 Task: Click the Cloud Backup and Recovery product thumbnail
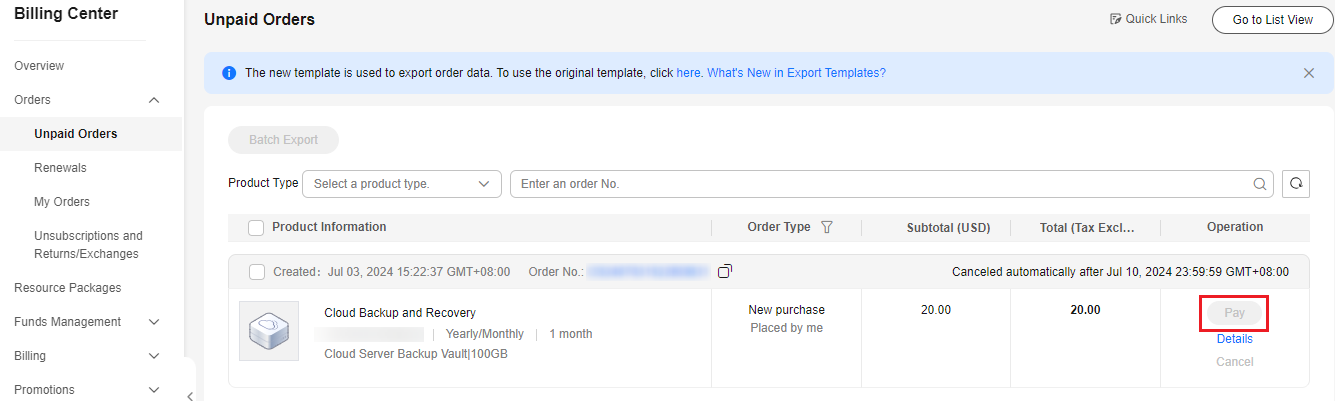269,331
